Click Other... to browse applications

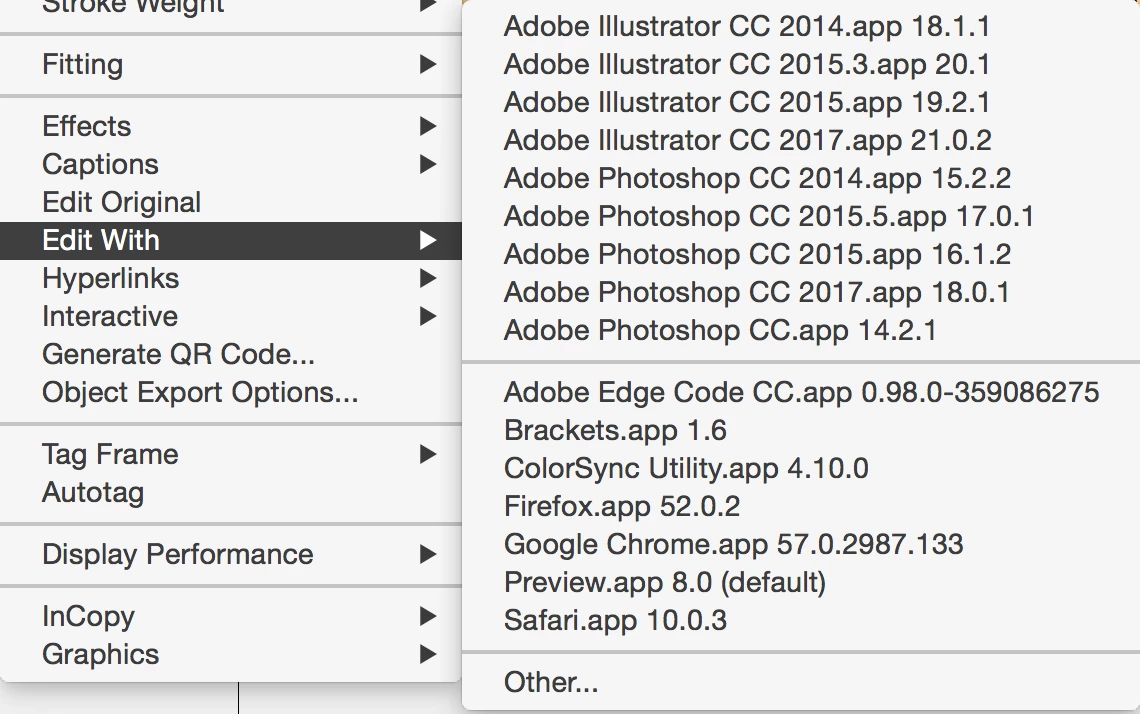coord(551,682)
